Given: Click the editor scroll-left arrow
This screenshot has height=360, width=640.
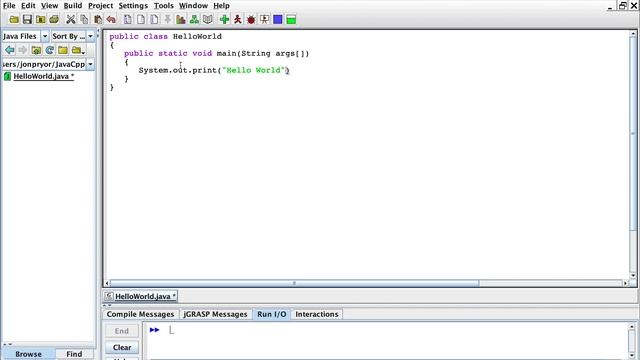Looking at the screenshot, I should [x=107, y=283].
